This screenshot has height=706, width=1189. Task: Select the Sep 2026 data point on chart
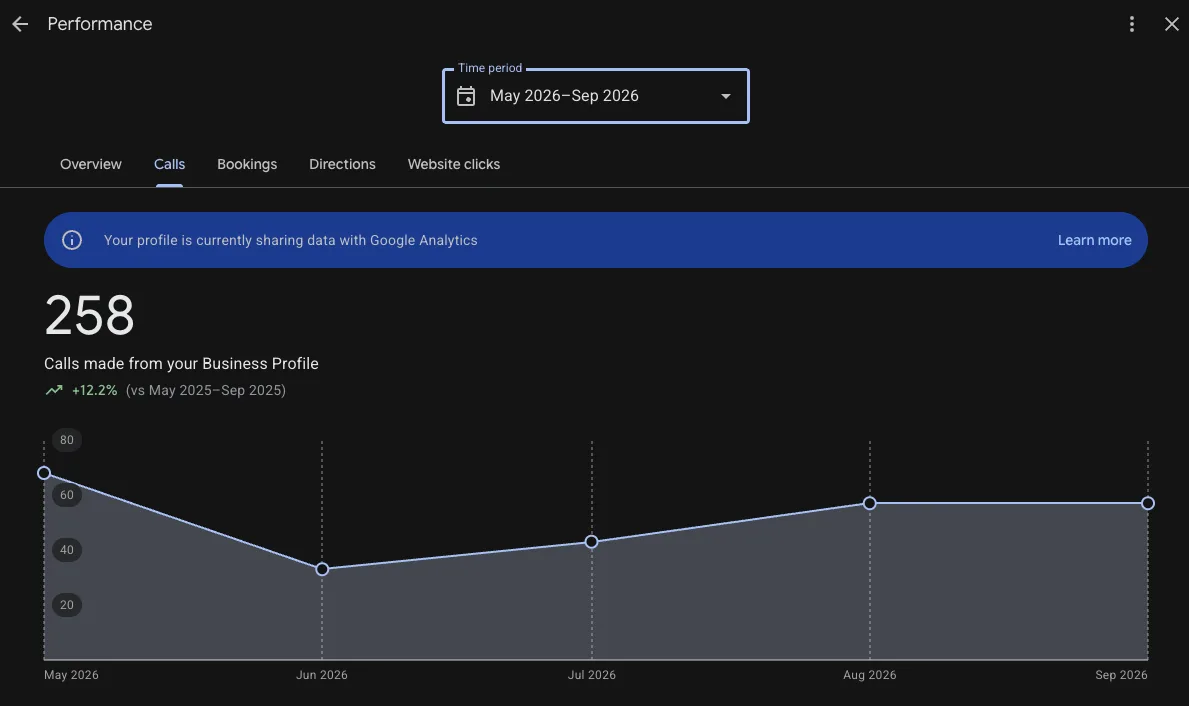(x=1148, y=503)
